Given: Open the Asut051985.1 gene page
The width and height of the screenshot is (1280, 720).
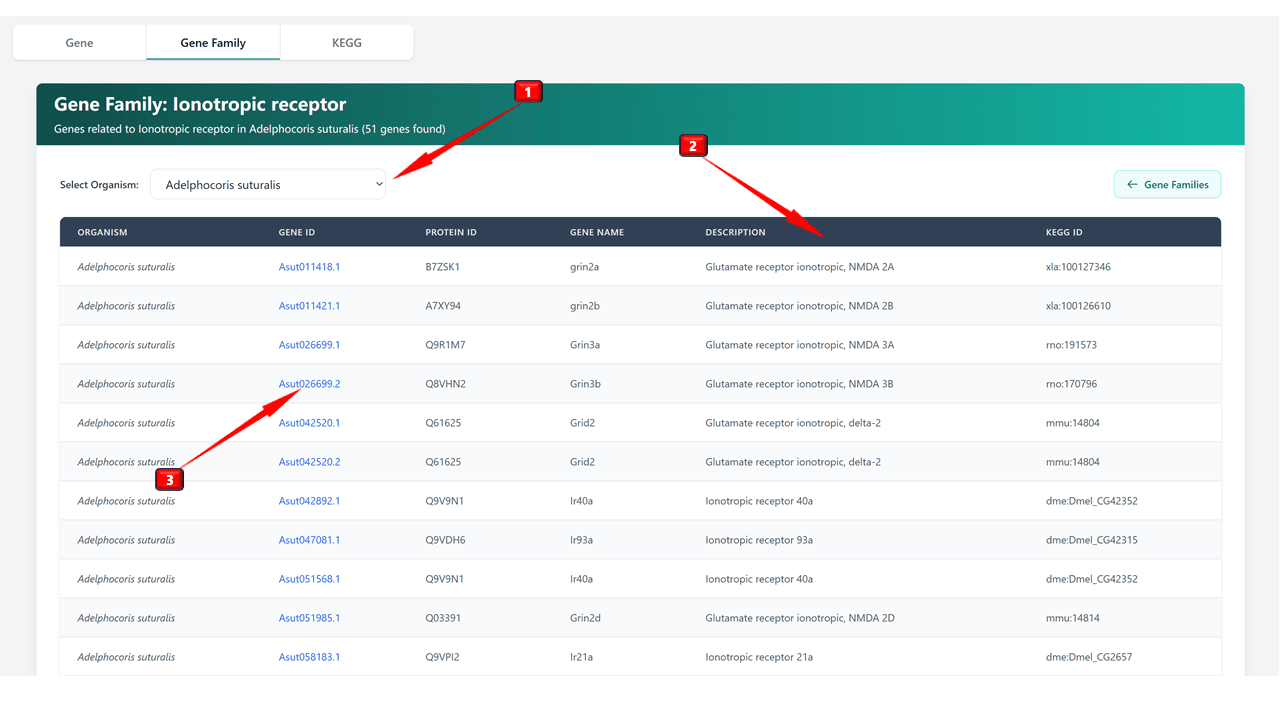Looking at the screenshot, I should [309, 618].
